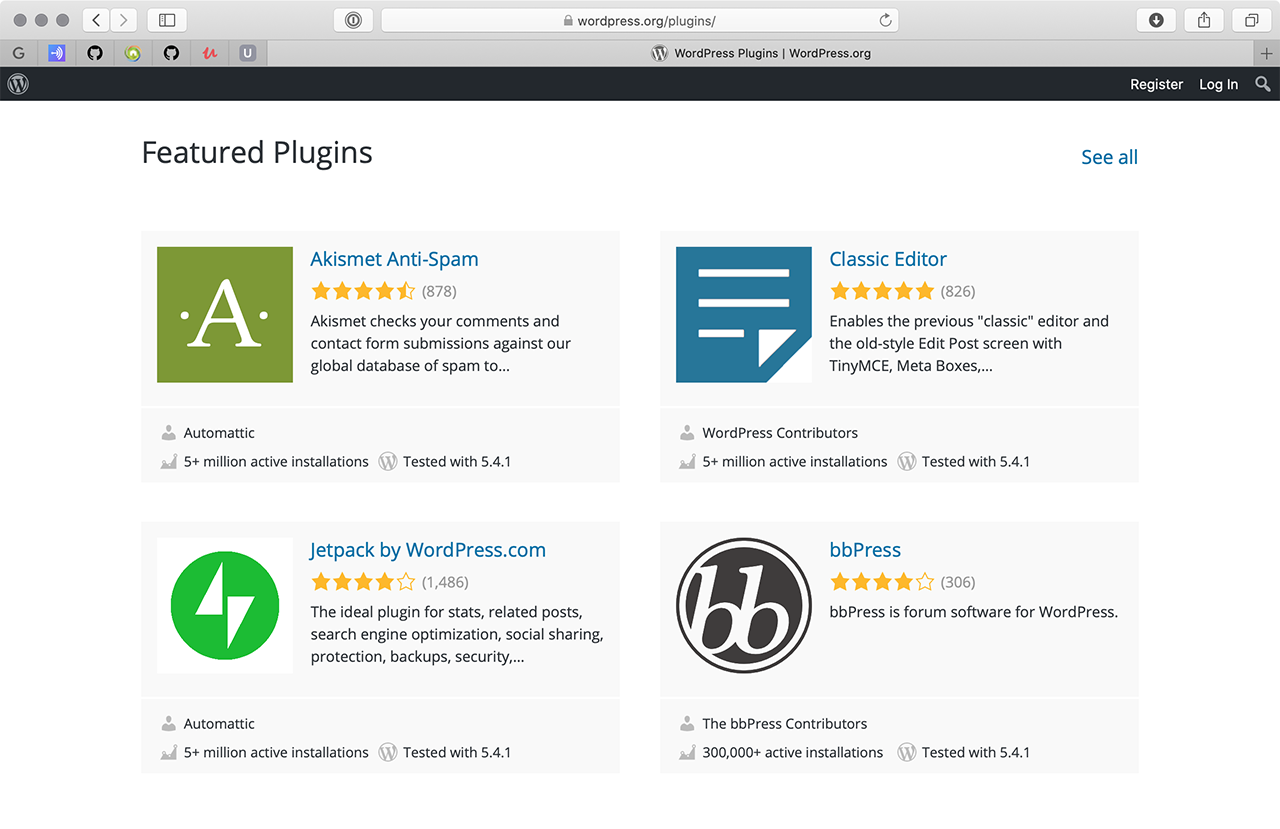Image resolution: width=1280 pixels, height=829 pixels.
Task: Click the Featured Plugins heading
Action: pyautogui.click(x=257, y=153)
